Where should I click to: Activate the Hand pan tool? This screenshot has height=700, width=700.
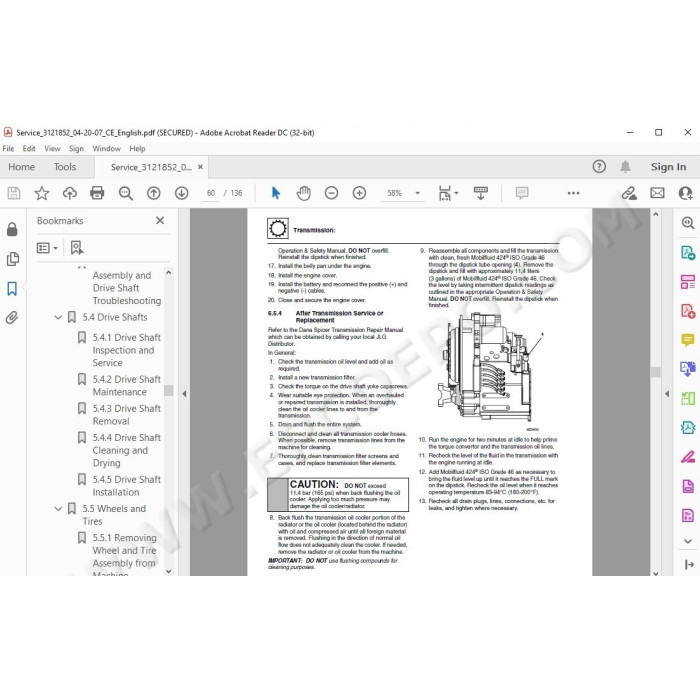pyautogui.click(x=304, y=193)
